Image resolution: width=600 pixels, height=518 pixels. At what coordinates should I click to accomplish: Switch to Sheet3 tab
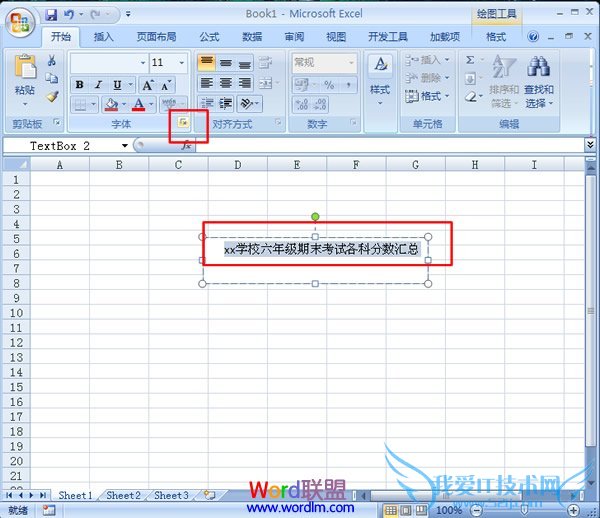[x=171, y=495]
